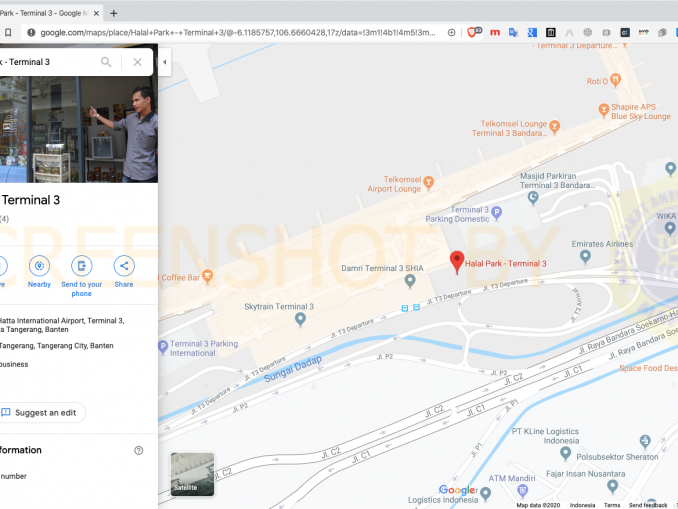
Task: Click the Sungai Dadap river label
Action: pyautogui.click(x=293, y=368)
